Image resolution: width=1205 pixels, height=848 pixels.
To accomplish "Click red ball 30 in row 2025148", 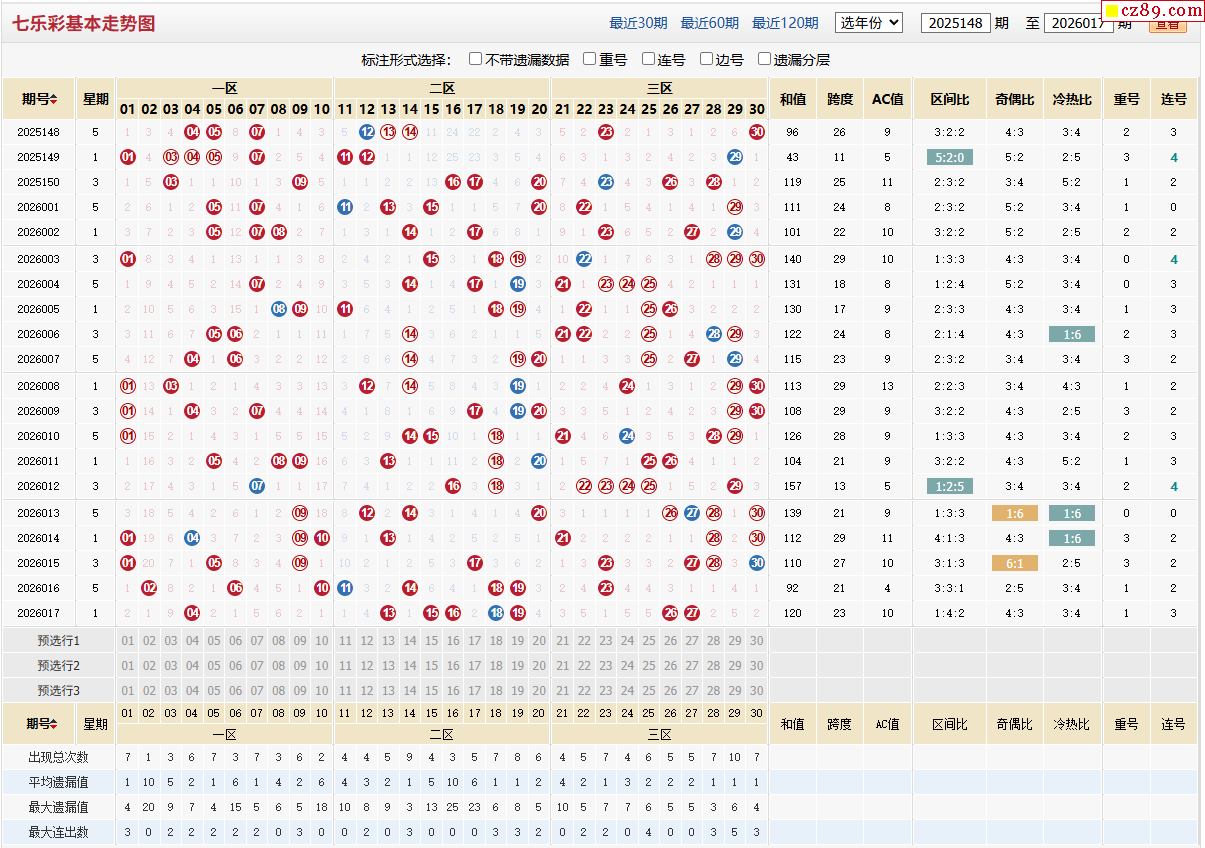I will click(756, 132).
